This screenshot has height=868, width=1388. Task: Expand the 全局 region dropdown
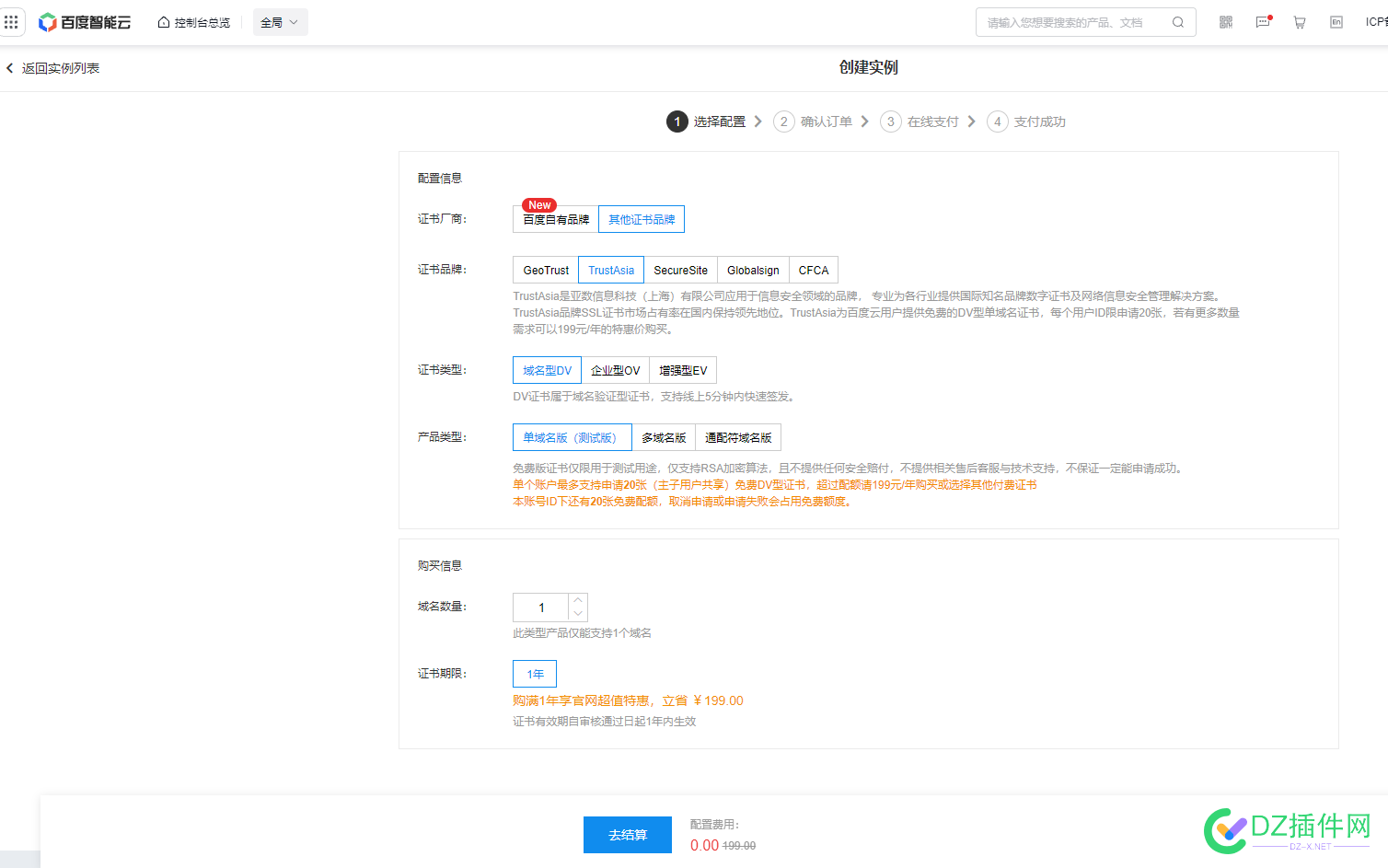coord(280,22)
